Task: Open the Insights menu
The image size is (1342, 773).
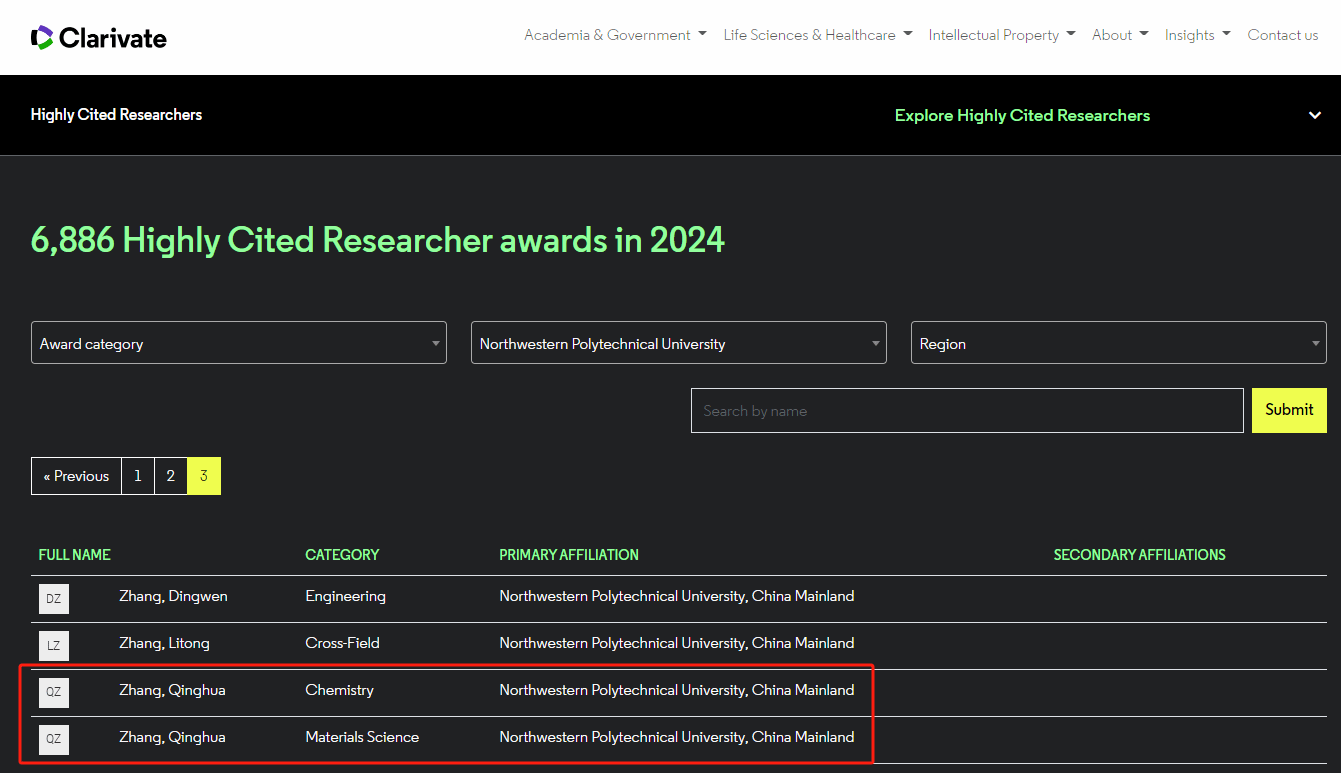Action: coord(1197,35)
